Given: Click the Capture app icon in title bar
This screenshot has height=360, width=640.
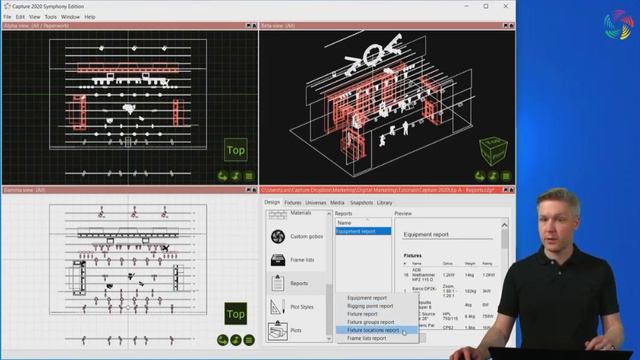Looking at the screenshot, I should 7,6.
